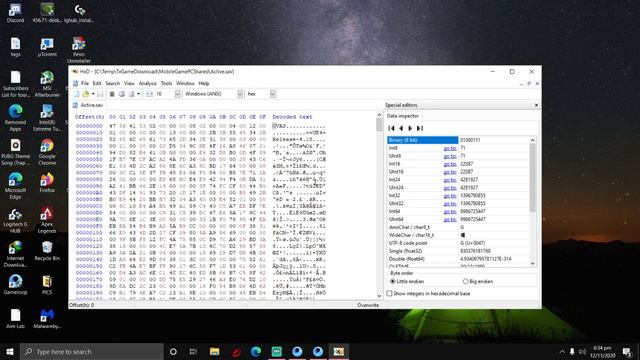Viewport: 640px width, 360px height.
Task: Open View menu in HxD
Action: 129,83
